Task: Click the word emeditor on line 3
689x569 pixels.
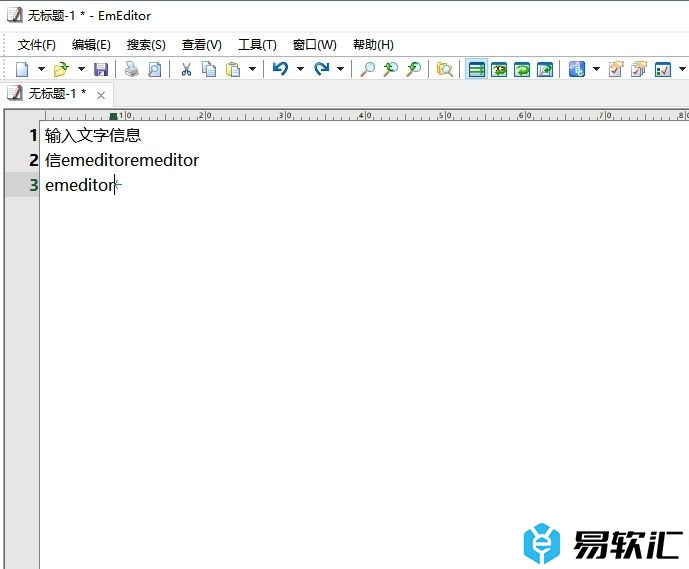Action: [80, 185]
